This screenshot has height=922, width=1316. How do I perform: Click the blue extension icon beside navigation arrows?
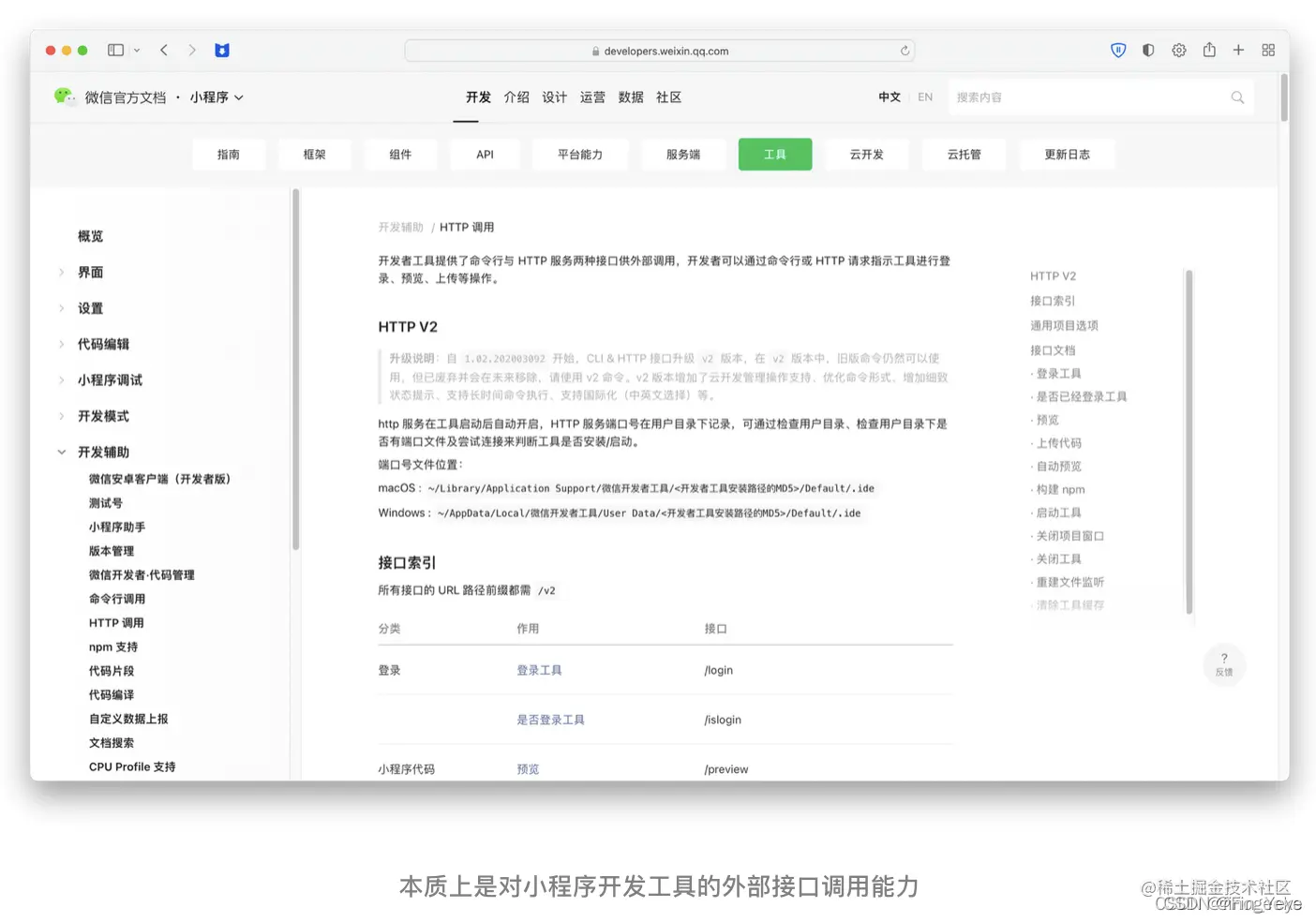[222, 51]
